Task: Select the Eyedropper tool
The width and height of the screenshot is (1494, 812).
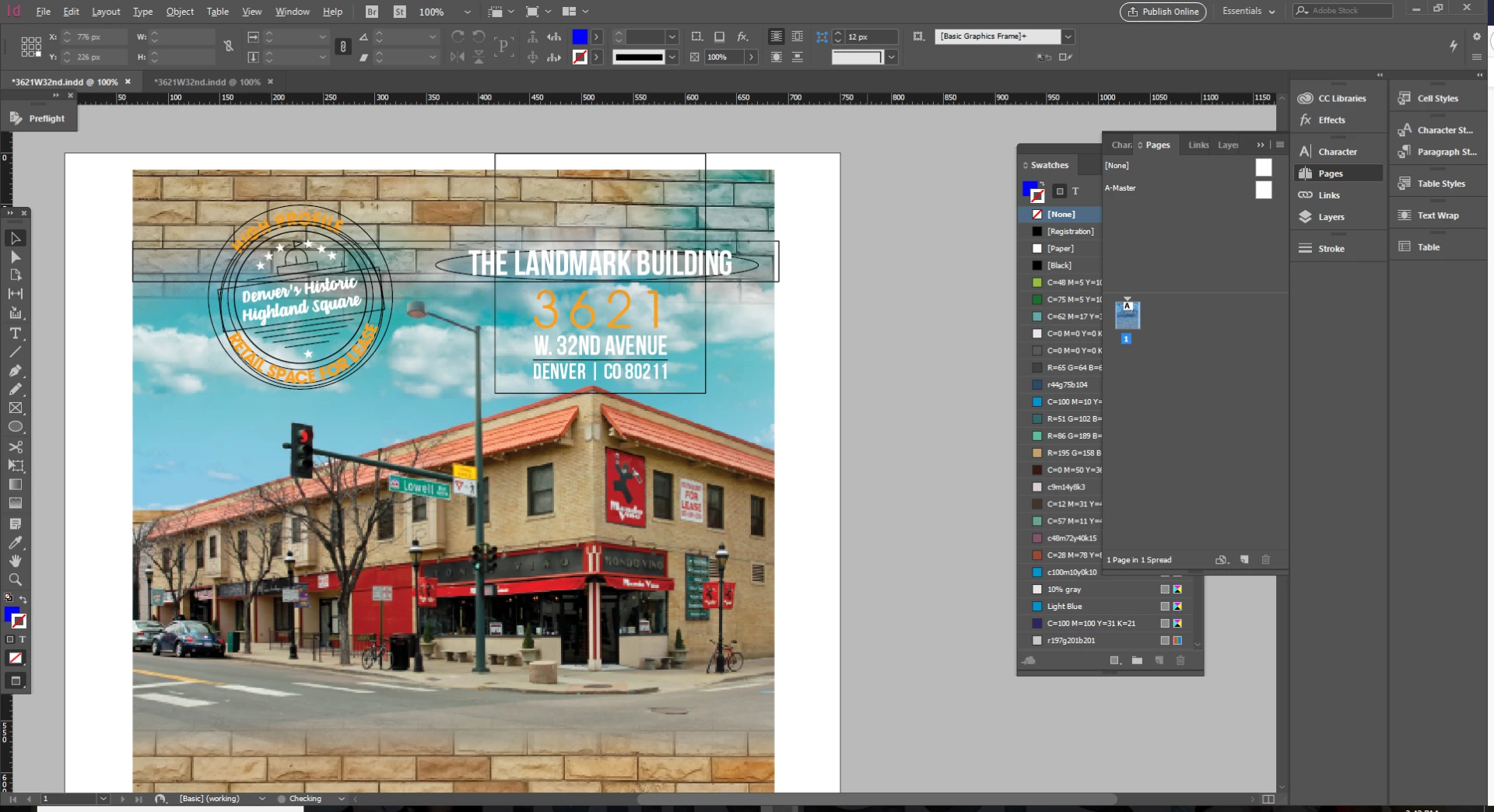Action: tap(16, 543)
